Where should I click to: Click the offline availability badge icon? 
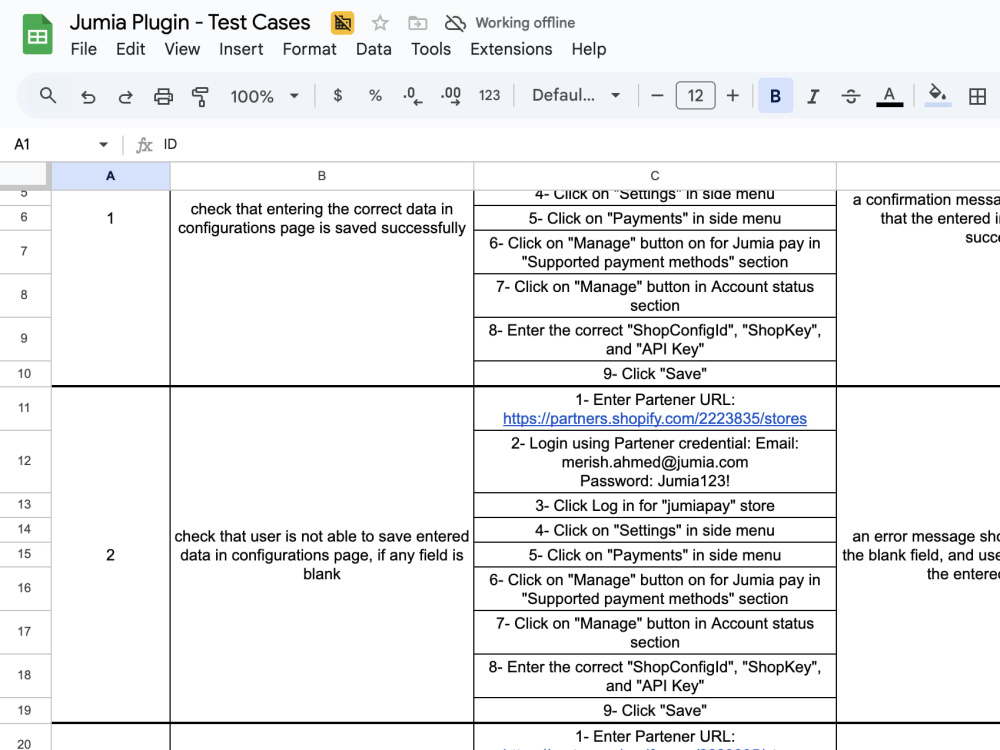(342, 23)
